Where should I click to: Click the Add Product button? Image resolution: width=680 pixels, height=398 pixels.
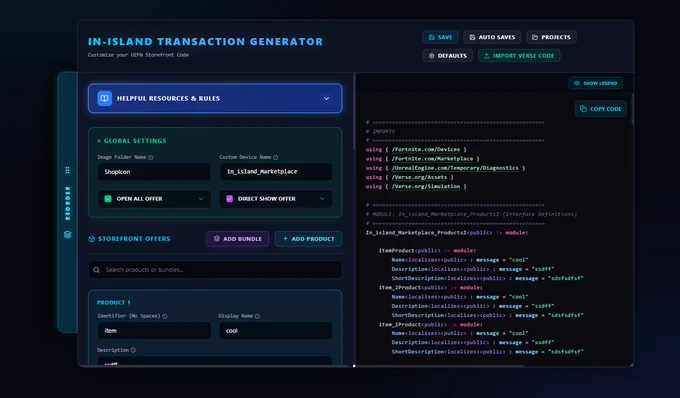coord(308,239)
